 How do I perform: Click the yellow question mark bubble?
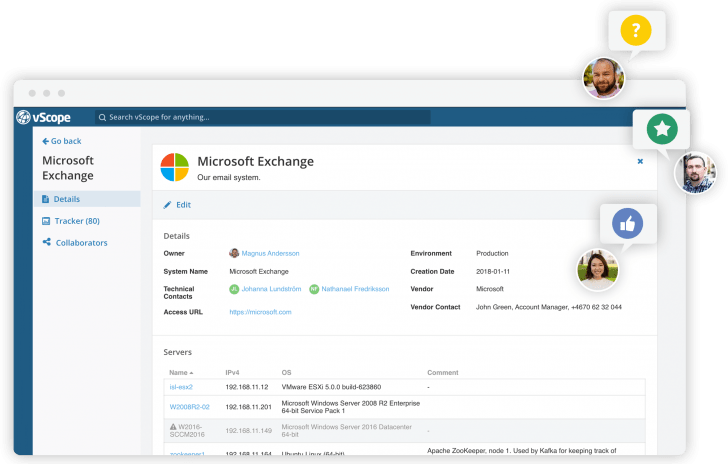636,31
